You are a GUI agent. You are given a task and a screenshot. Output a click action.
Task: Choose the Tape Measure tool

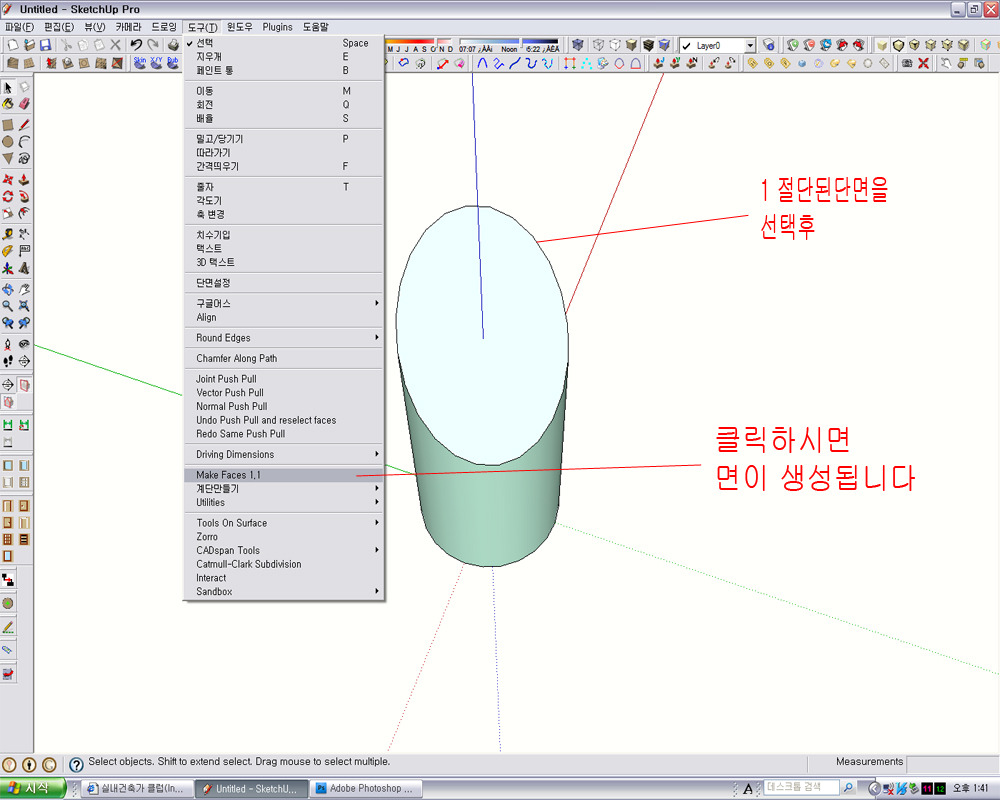8,233
